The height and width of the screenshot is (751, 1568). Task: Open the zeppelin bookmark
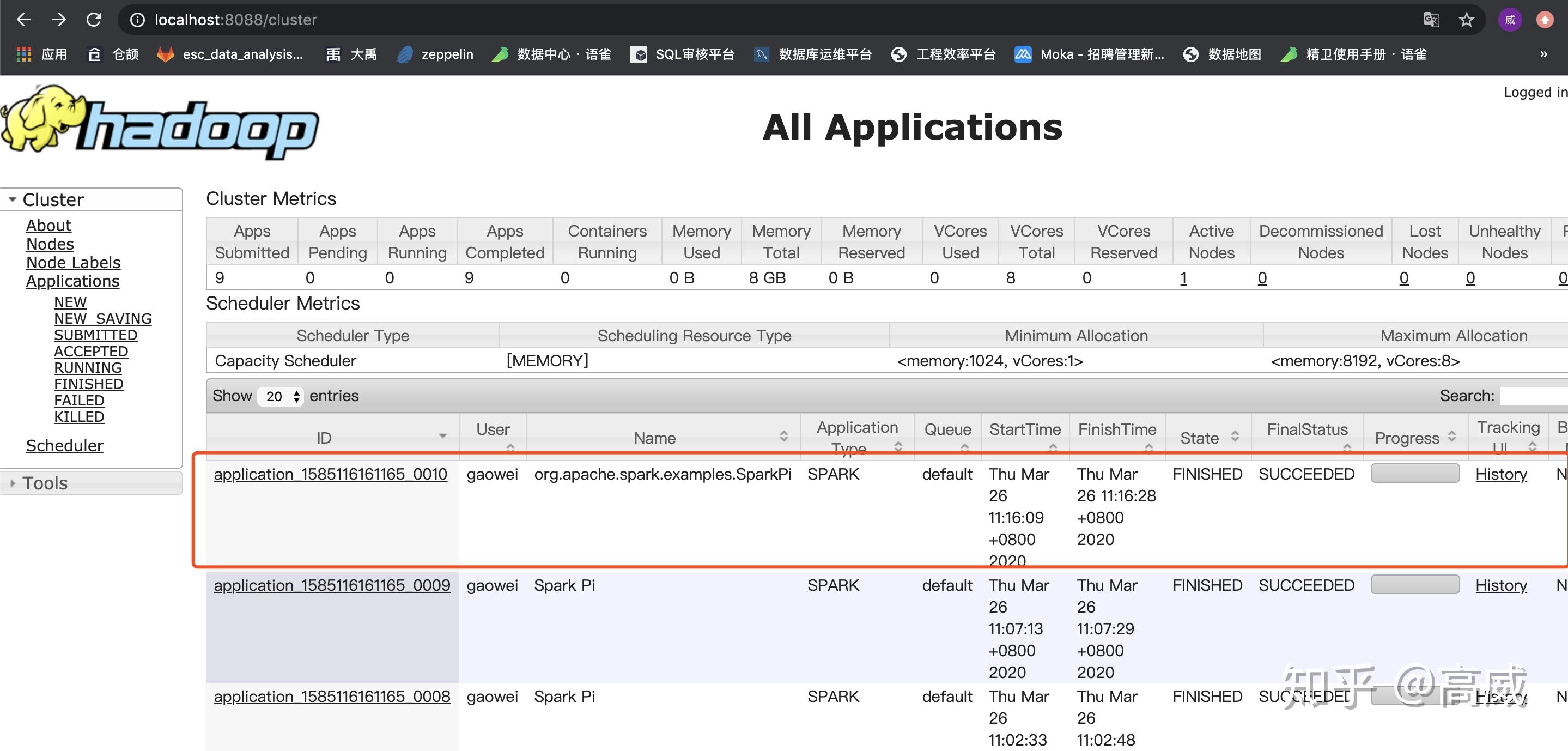(435, 54)
